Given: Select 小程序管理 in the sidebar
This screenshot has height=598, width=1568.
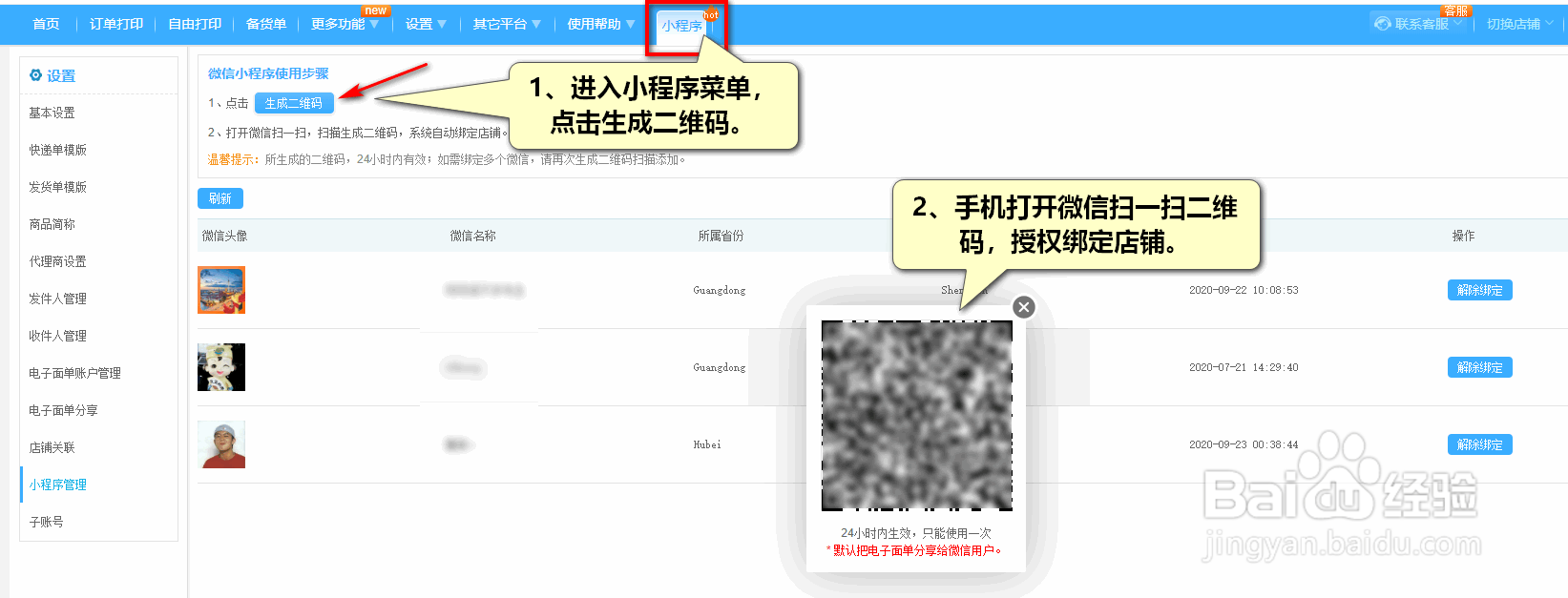Looking at the screenshot, I should point(57,485).
